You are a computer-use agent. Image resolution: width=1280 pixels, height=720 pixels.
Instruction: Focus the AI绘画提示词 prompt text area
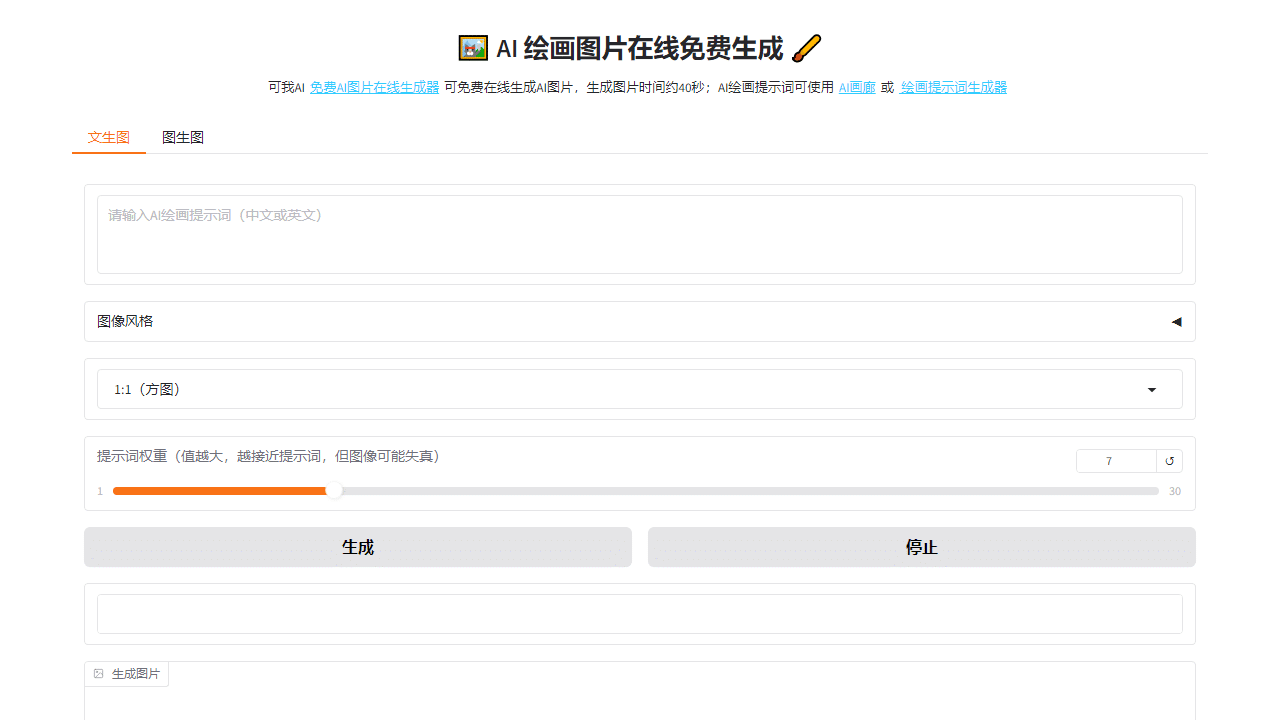point(640,234)
